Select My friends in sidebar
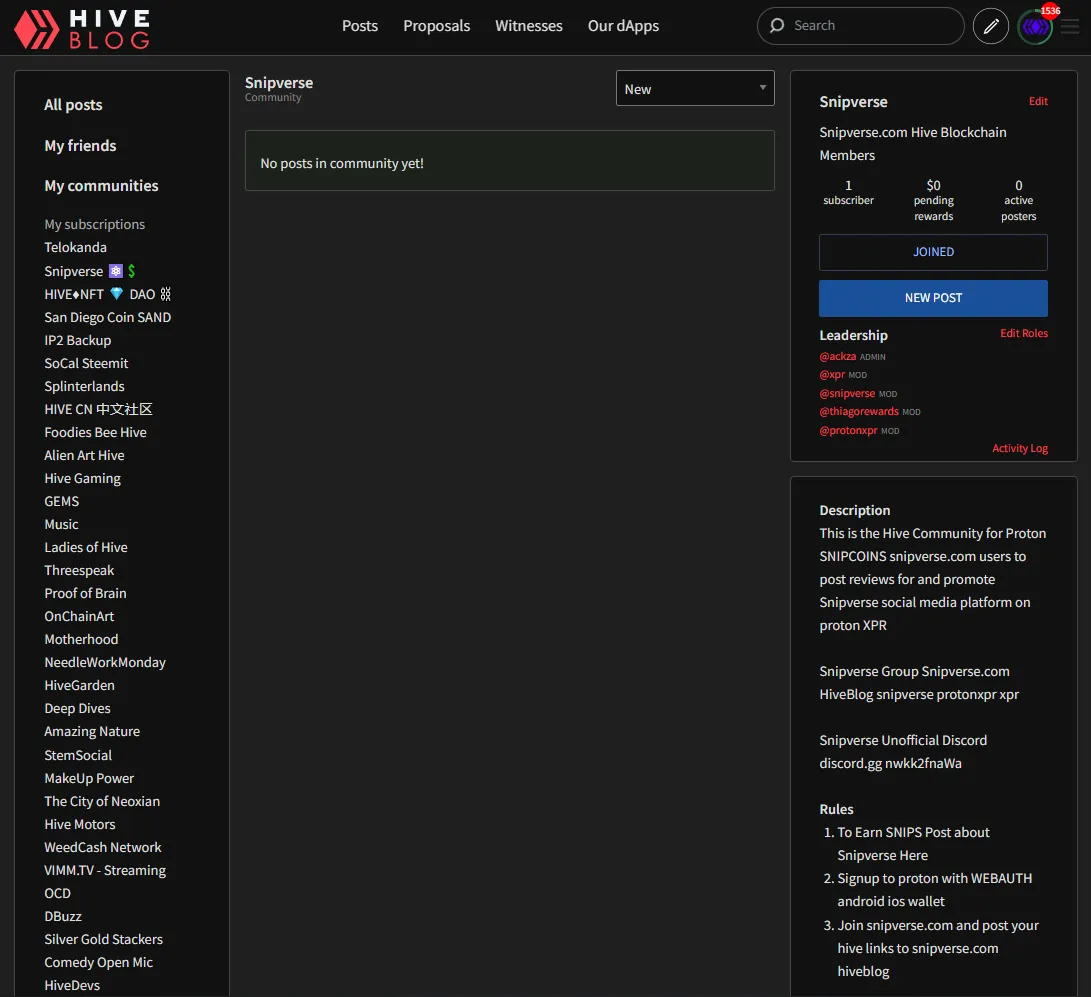The height and width of the screenshot is (997, 1091). [80, 145]
